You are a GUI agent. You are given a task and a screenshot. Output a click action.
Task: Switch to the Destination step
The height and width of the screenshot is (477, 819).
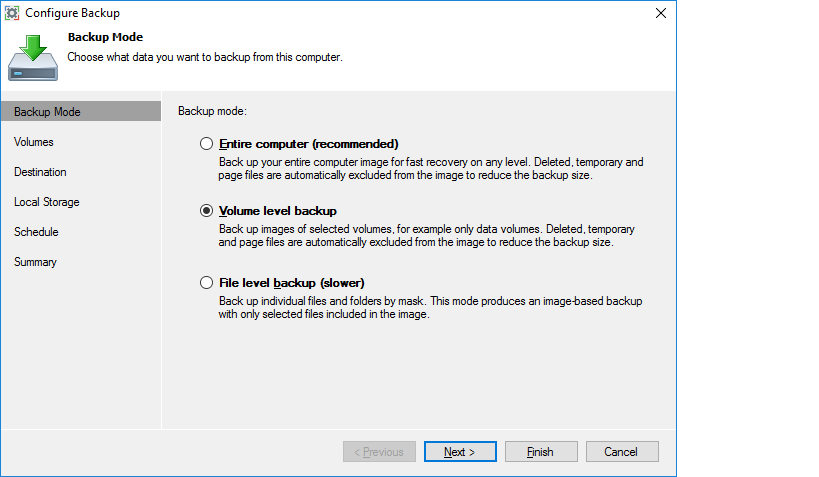[40, 172]
